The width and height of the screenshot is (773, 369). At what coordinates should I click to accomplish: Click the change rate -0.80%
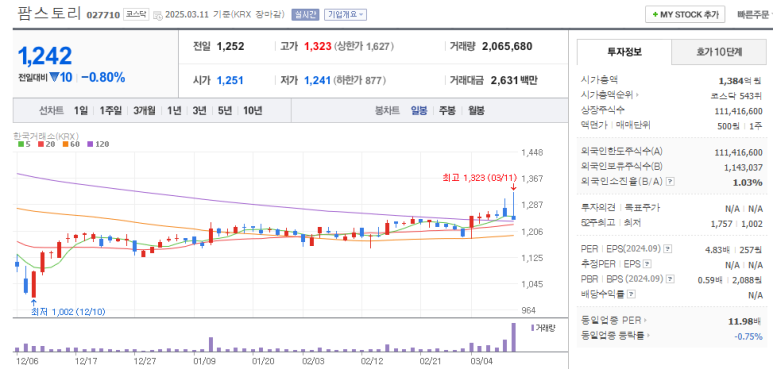coord(103,77)
